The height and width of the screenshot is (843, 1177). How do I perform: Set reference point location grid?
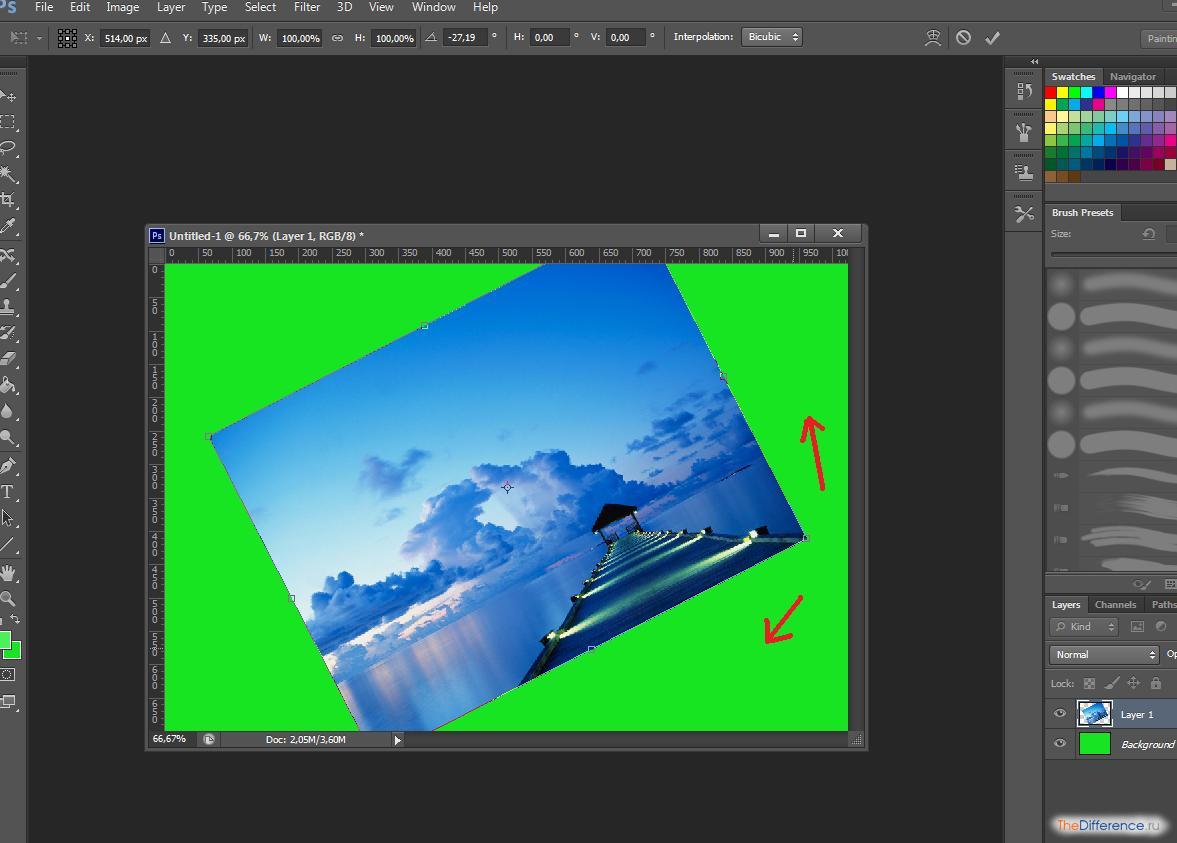click(67, 38)
